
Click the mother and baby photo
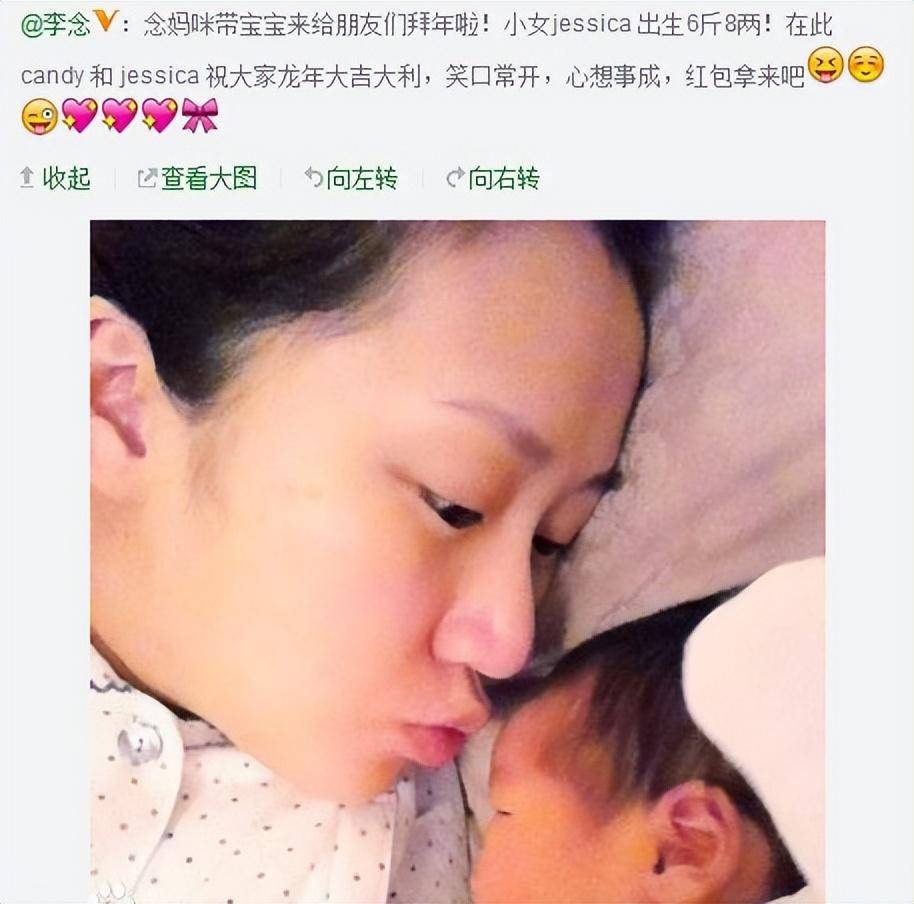tap(458, 562)
